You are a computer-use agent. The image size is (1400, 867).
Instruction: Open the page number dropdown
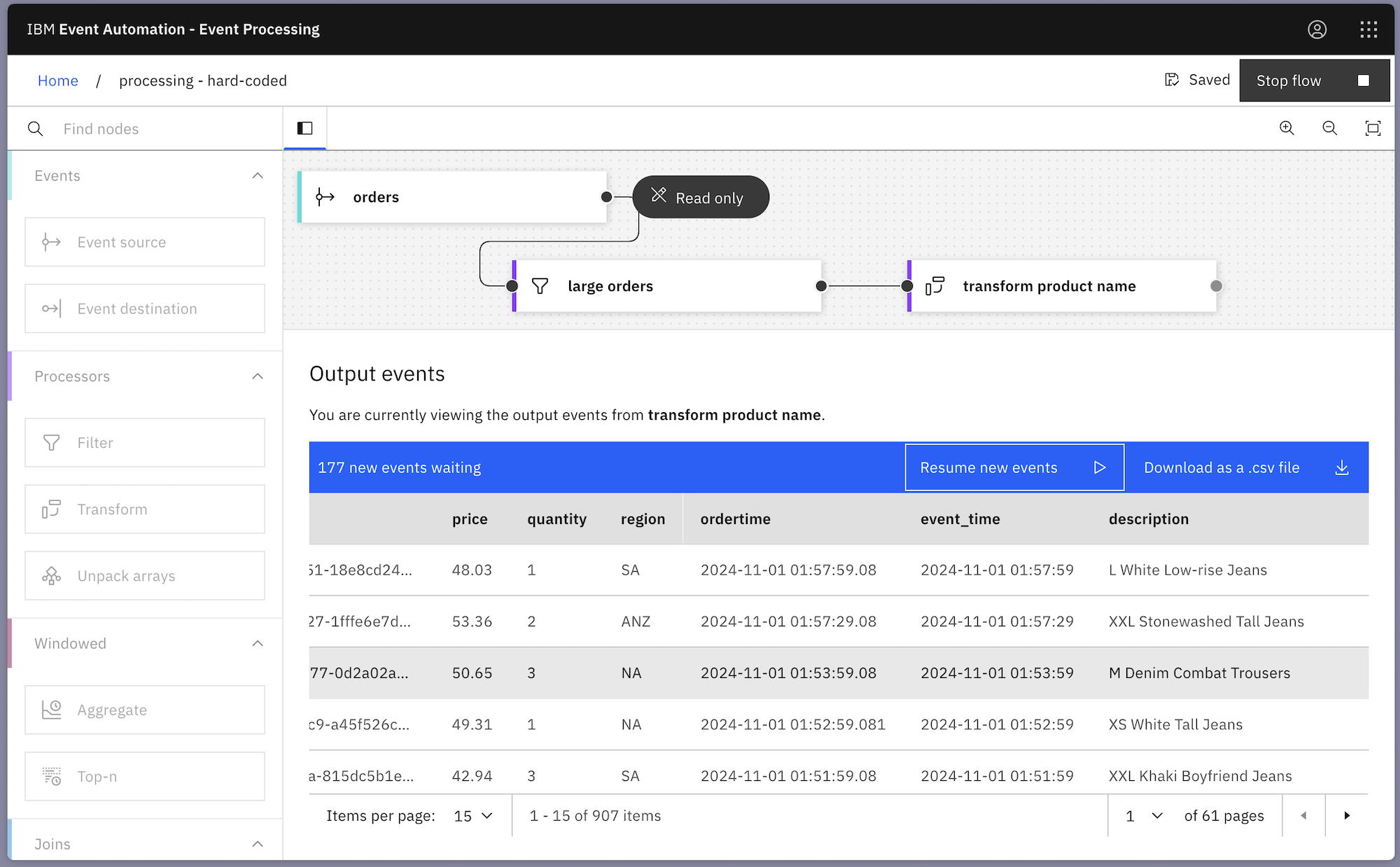click(1144, 816)
